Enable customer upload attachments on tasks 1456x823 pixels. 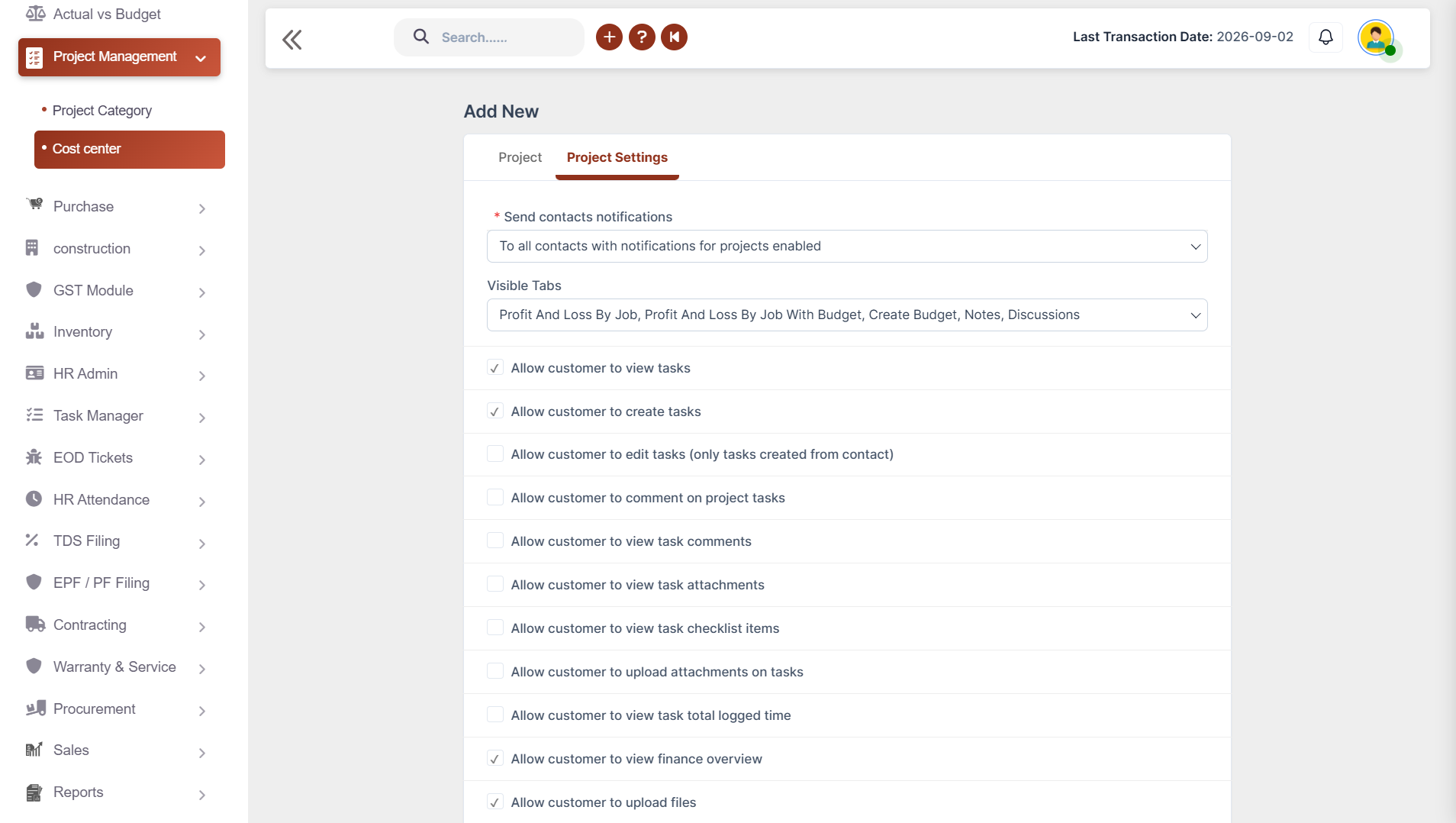(494, 672)
